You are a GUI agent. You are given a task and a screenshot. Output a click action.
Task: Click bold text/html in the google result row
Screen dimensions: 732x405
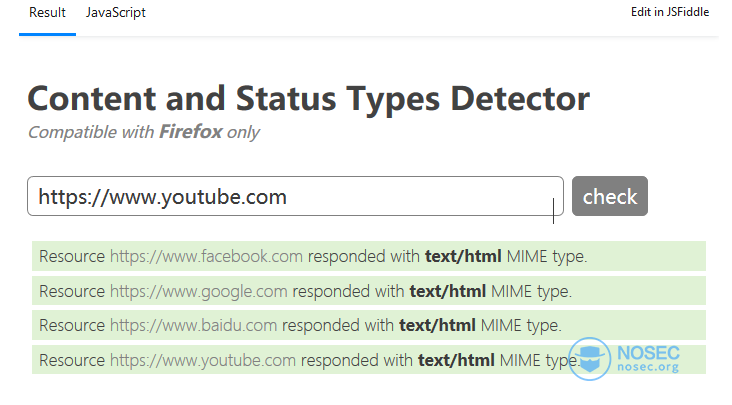(448, 291)
